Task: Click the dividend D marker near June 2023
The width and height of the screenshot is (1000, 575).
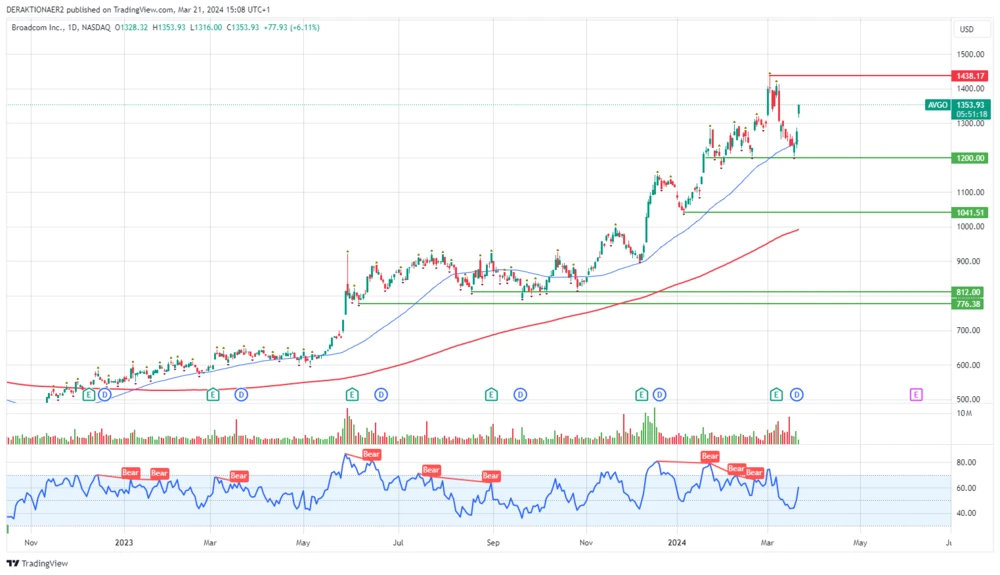Action: pos(381,395)
